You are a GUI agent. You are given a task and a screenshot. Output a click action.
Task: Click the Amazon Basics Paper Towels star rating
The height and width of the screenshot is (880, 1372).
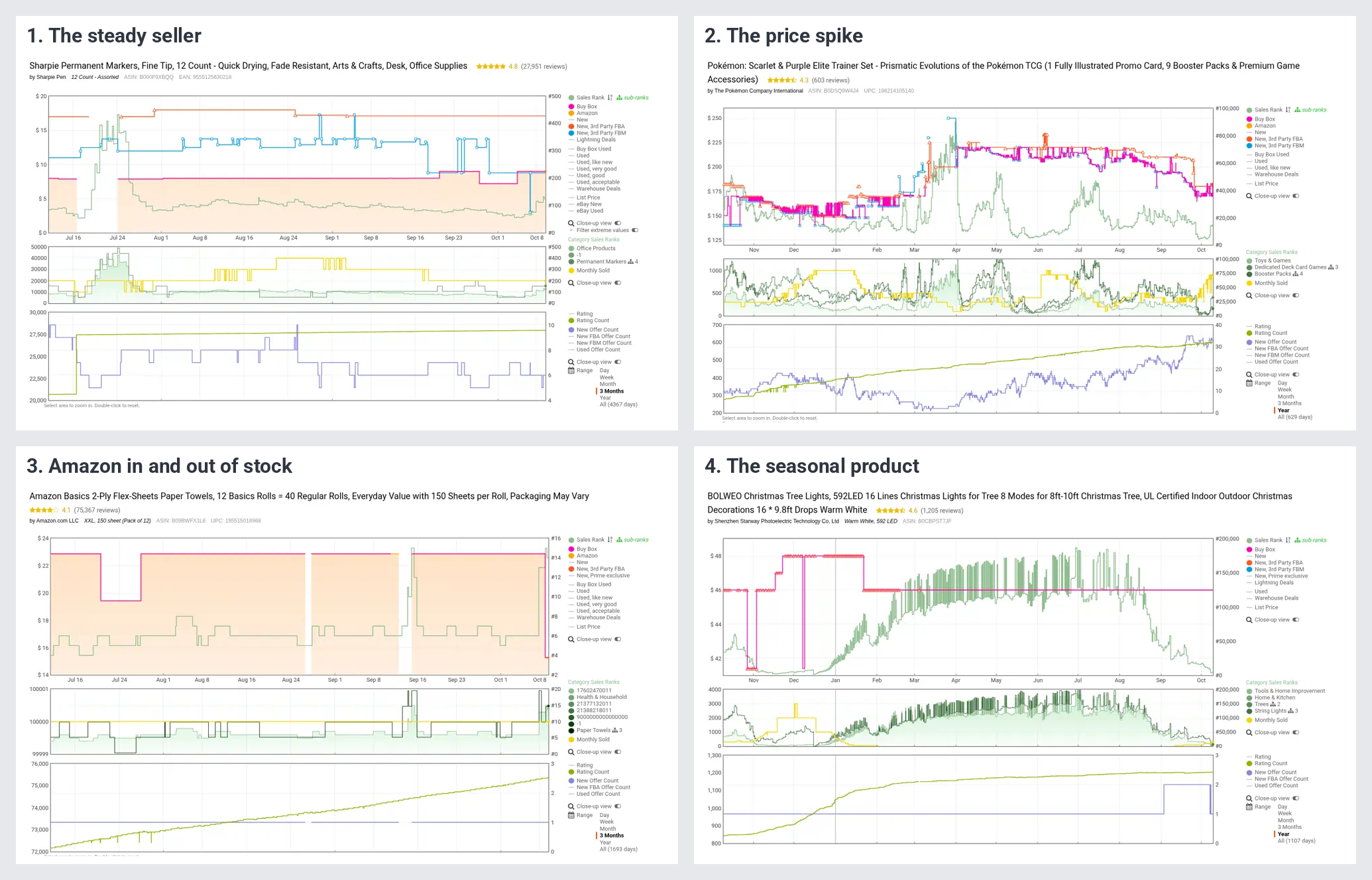(x=44, y=510)
